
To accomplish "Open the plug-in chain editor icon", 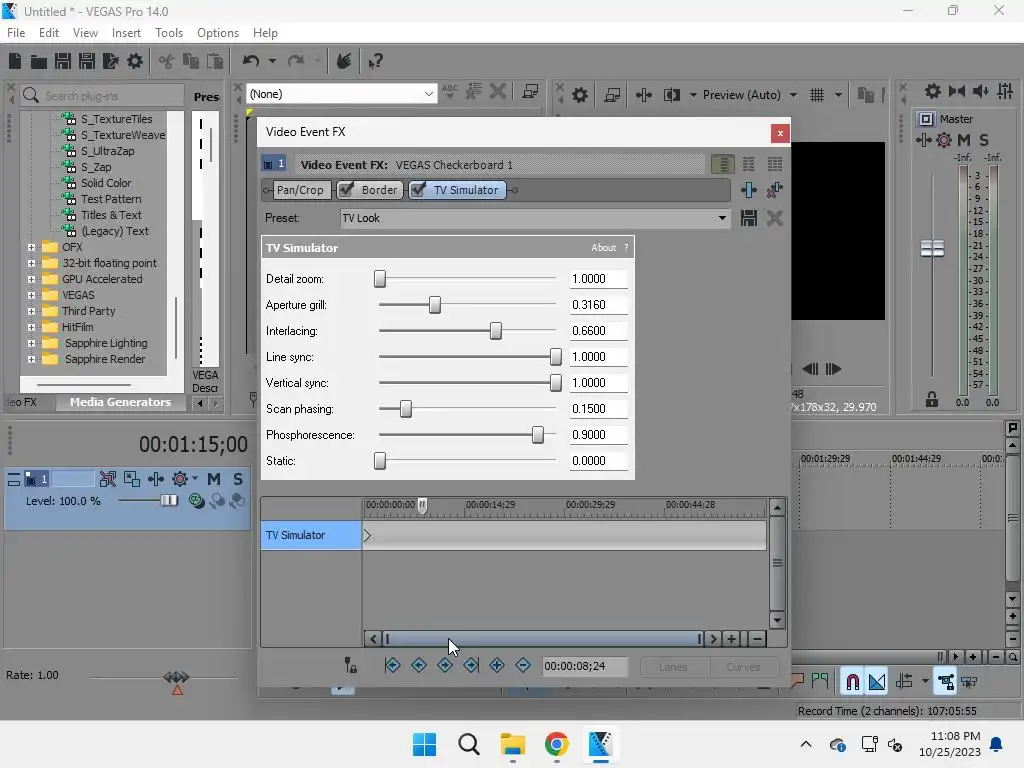I will (x=748, y=190).
